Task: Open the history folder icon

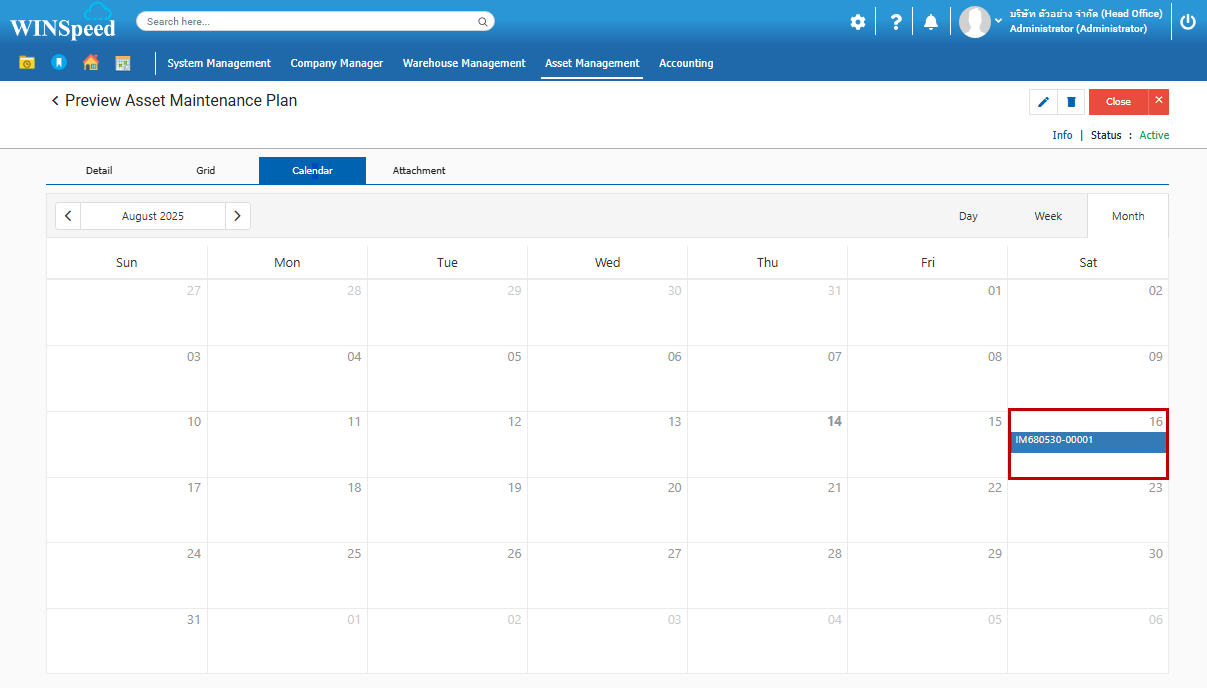Action: (27, 63)
